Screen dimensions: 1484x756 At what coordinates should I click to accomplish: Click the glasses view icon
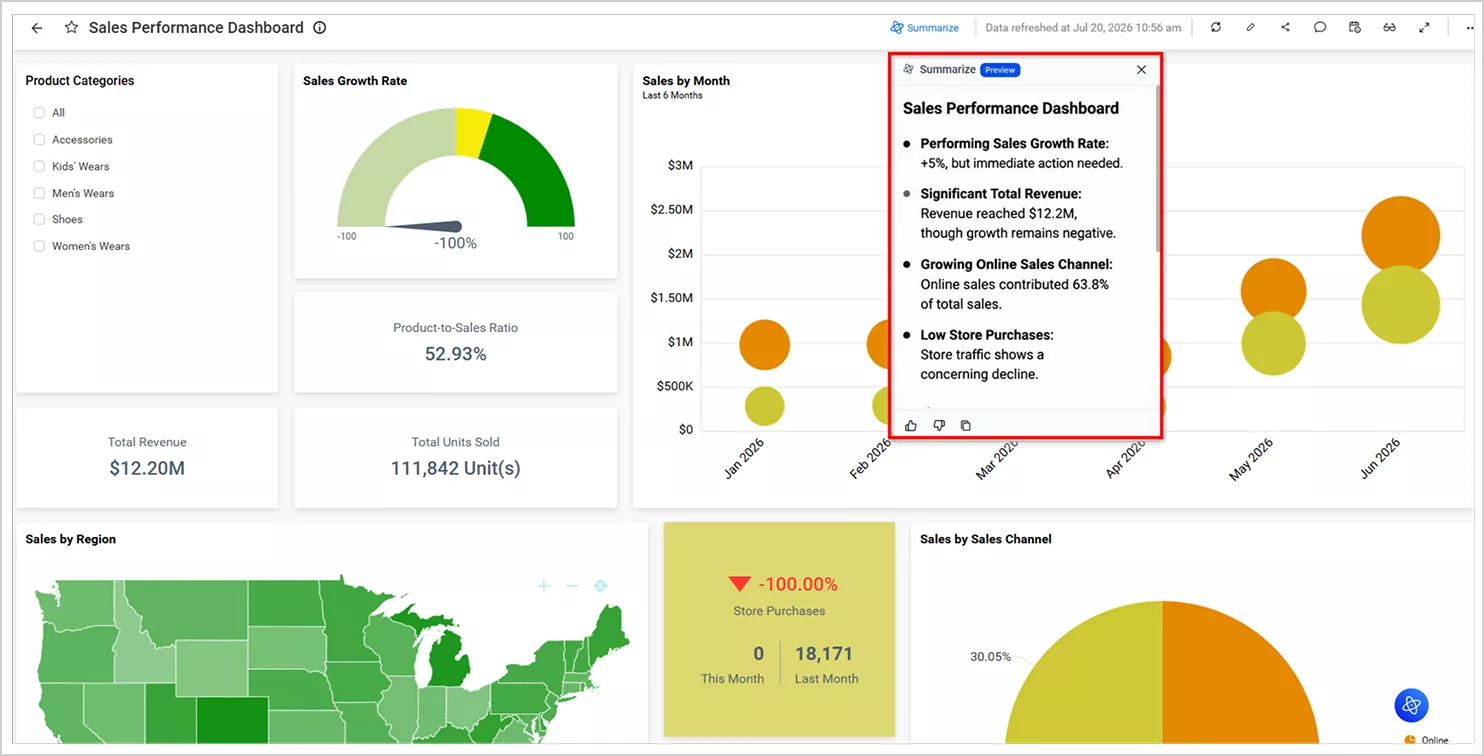pos(1389,28)
